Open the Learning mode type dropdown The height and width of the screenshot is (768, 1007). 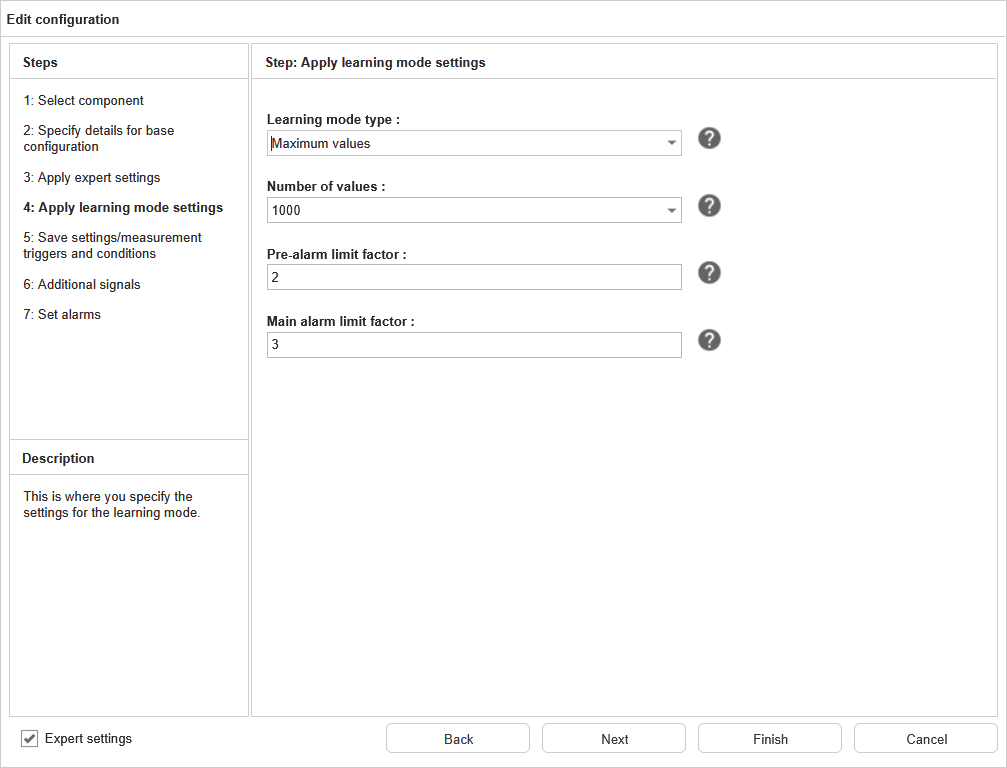[671, 143]
